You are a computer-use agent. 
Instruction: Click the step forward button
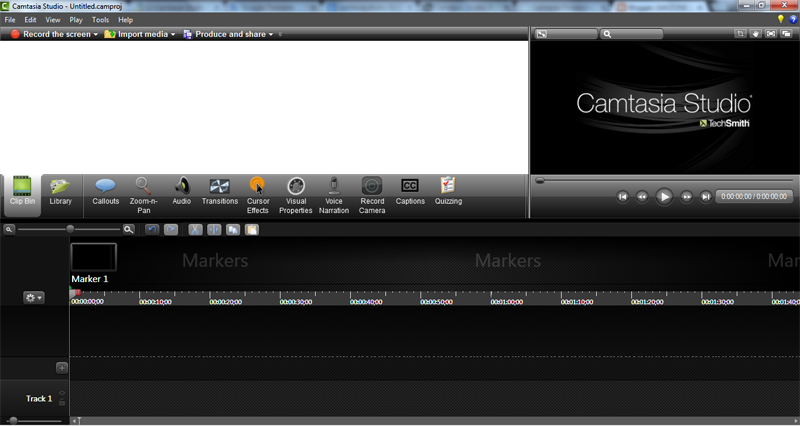click(686, 196)
